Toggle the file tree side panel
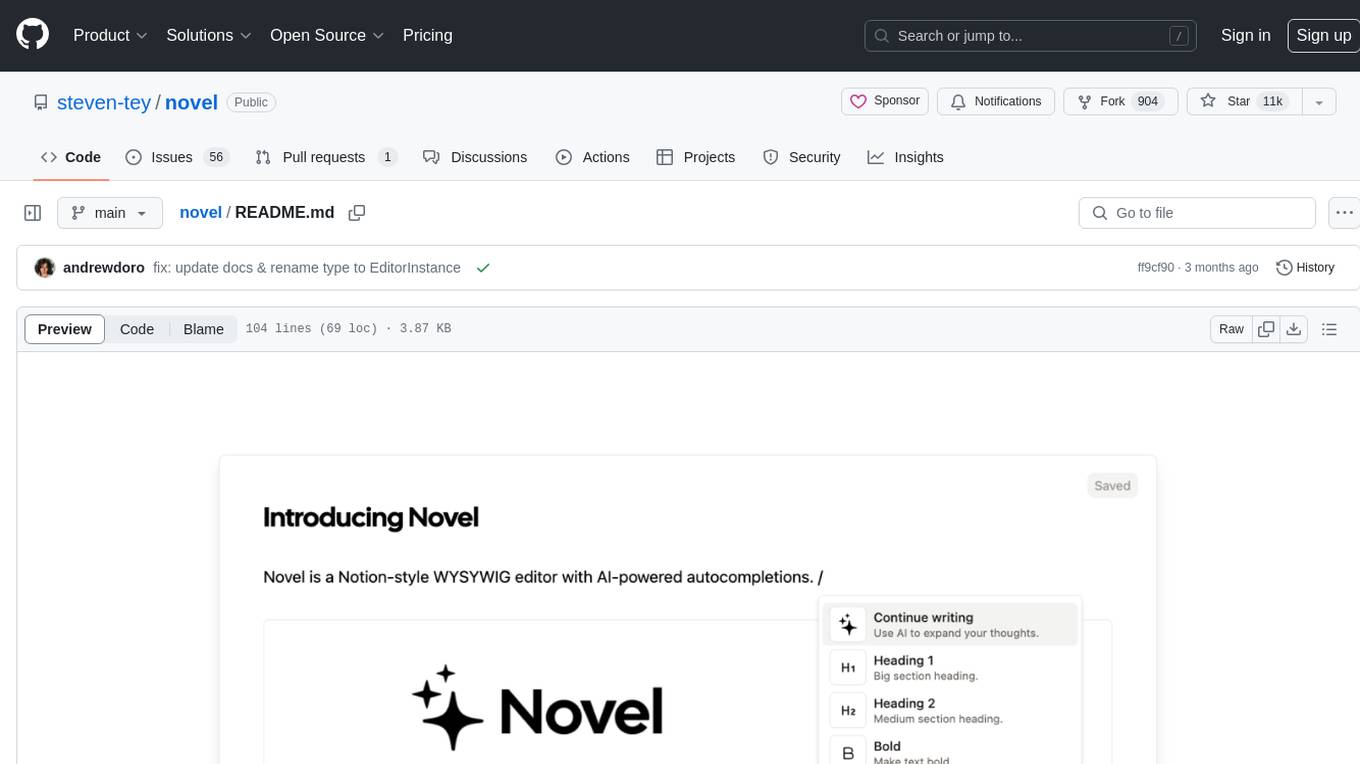 coord(33,213)
